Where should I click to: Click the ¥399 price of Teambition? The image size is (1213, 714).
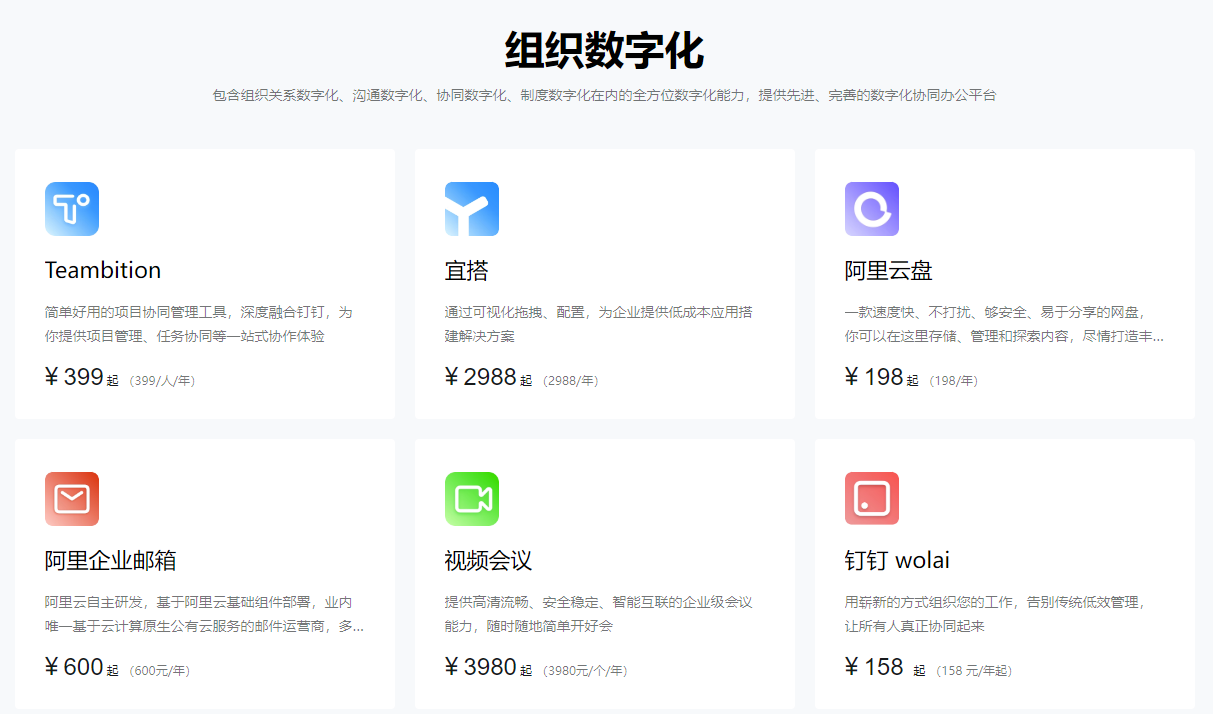click(76, 377)
